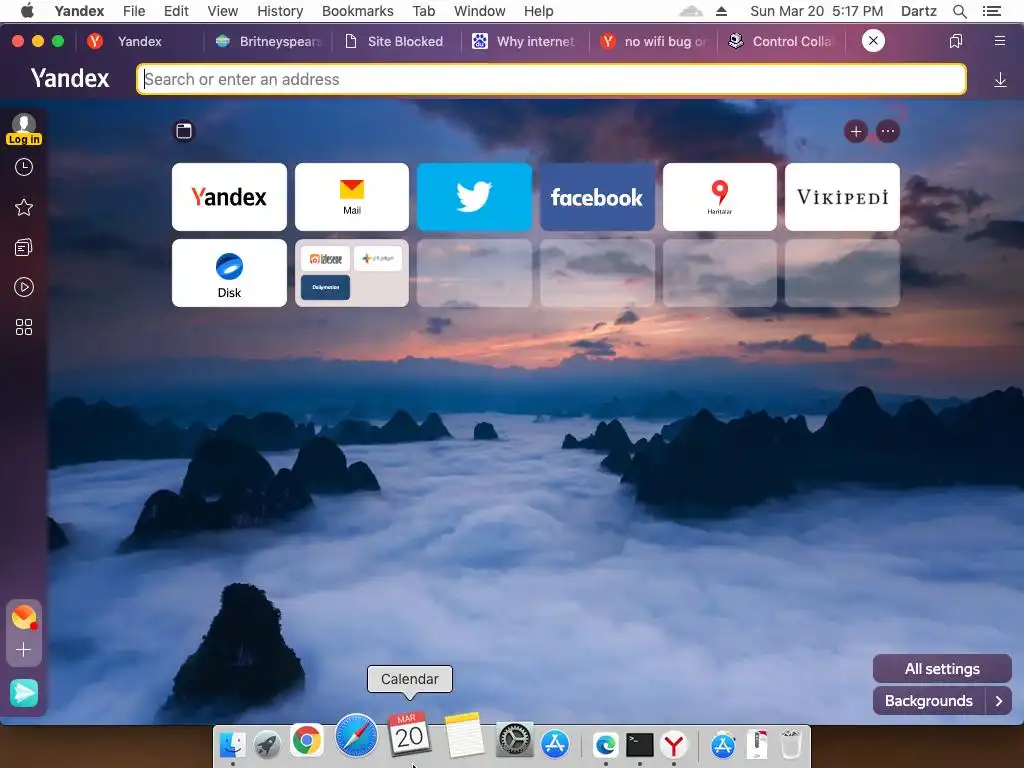
Task: Click the closed tabs window icon above tiles
Action: point(184,131)
